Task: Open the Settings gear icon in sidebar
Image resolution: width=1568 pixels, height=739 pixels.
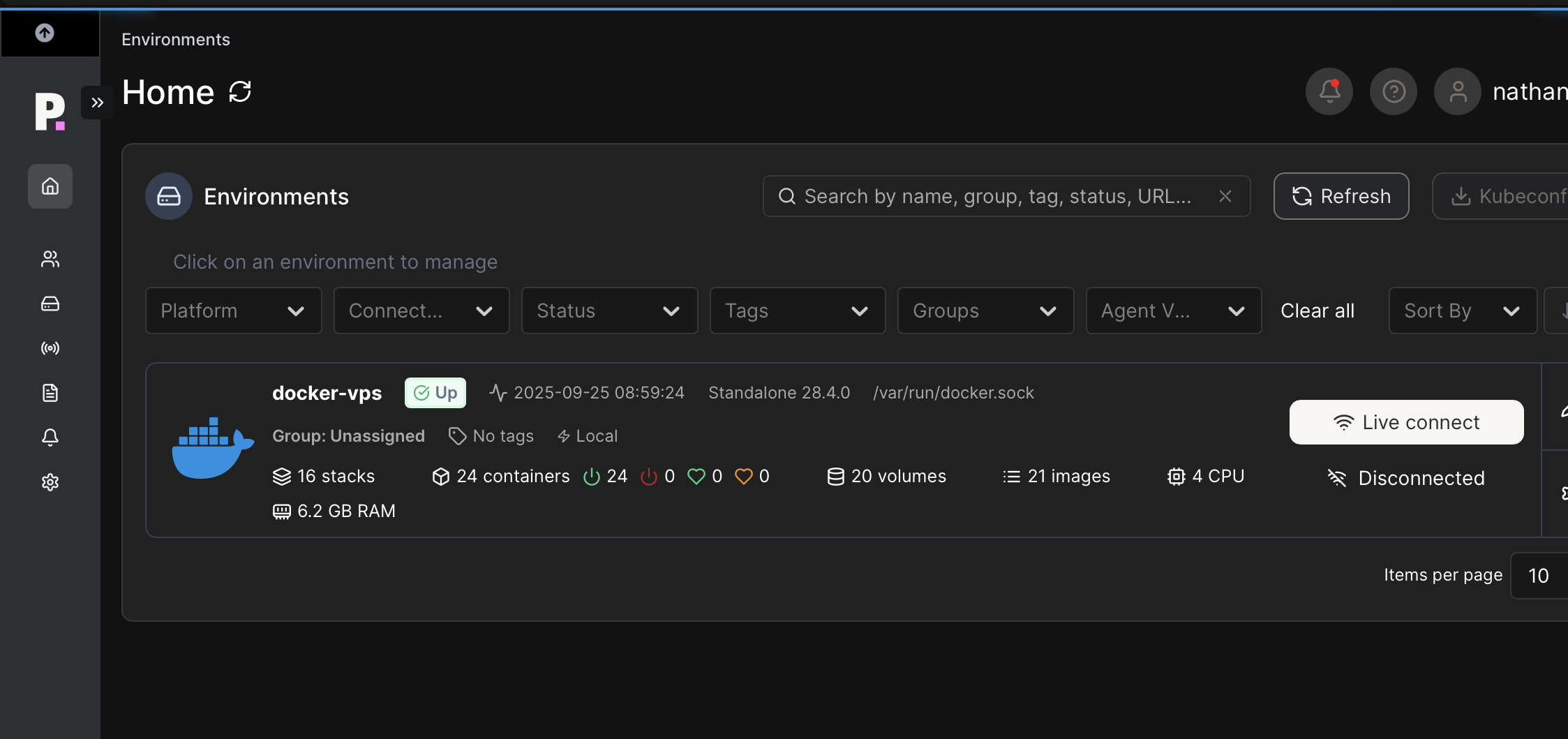Action: pos(50,482)
